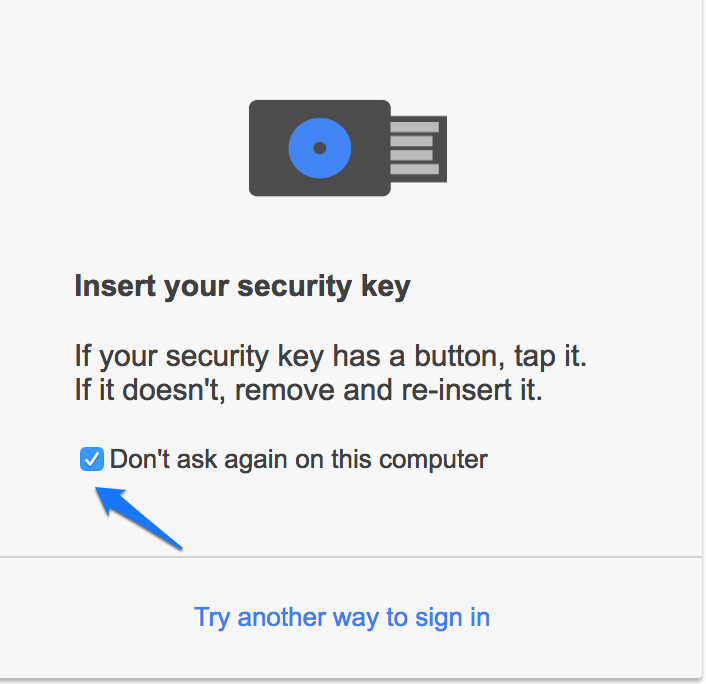Image resolution: width=706 pixels, height=684 pixels.
Task: Uncheck the Don't ask again checkbox
Action: (92, 459)
